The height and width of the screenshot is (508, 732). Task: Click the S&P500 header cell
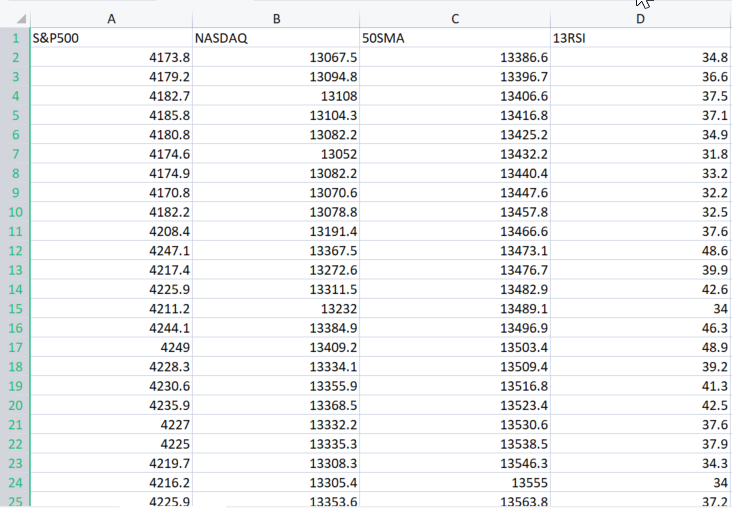coord(111,38)
